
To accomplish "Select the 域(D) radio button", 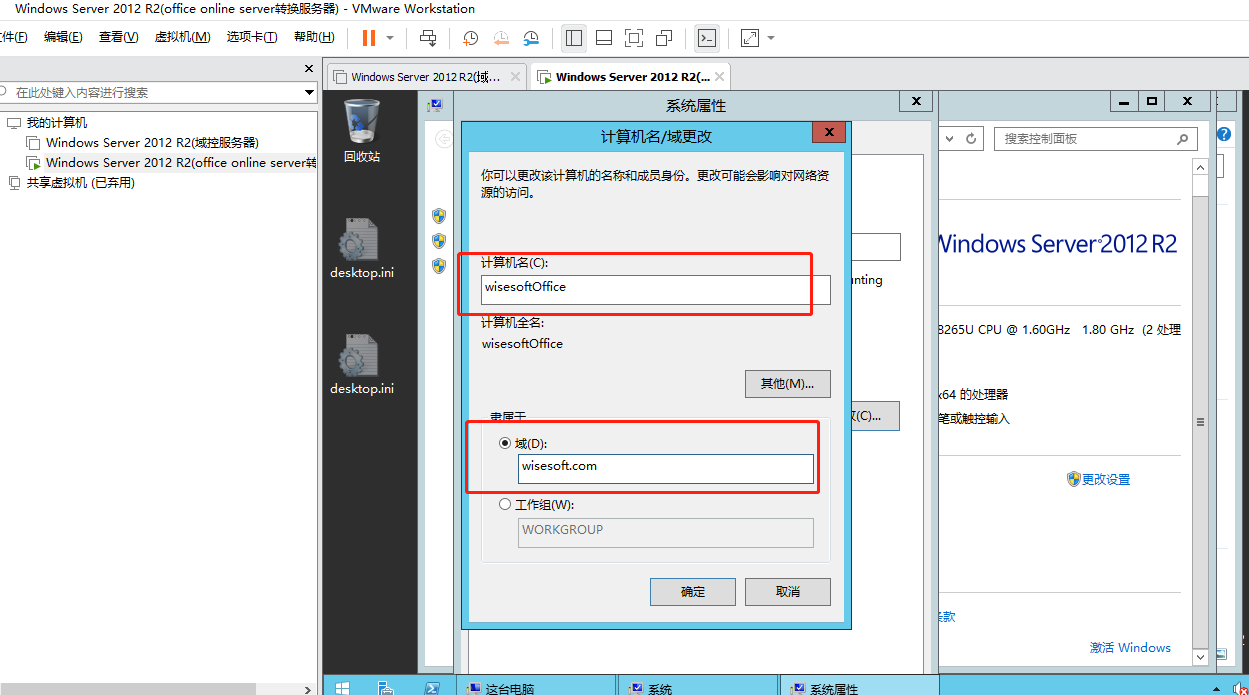I will (505, 443).
